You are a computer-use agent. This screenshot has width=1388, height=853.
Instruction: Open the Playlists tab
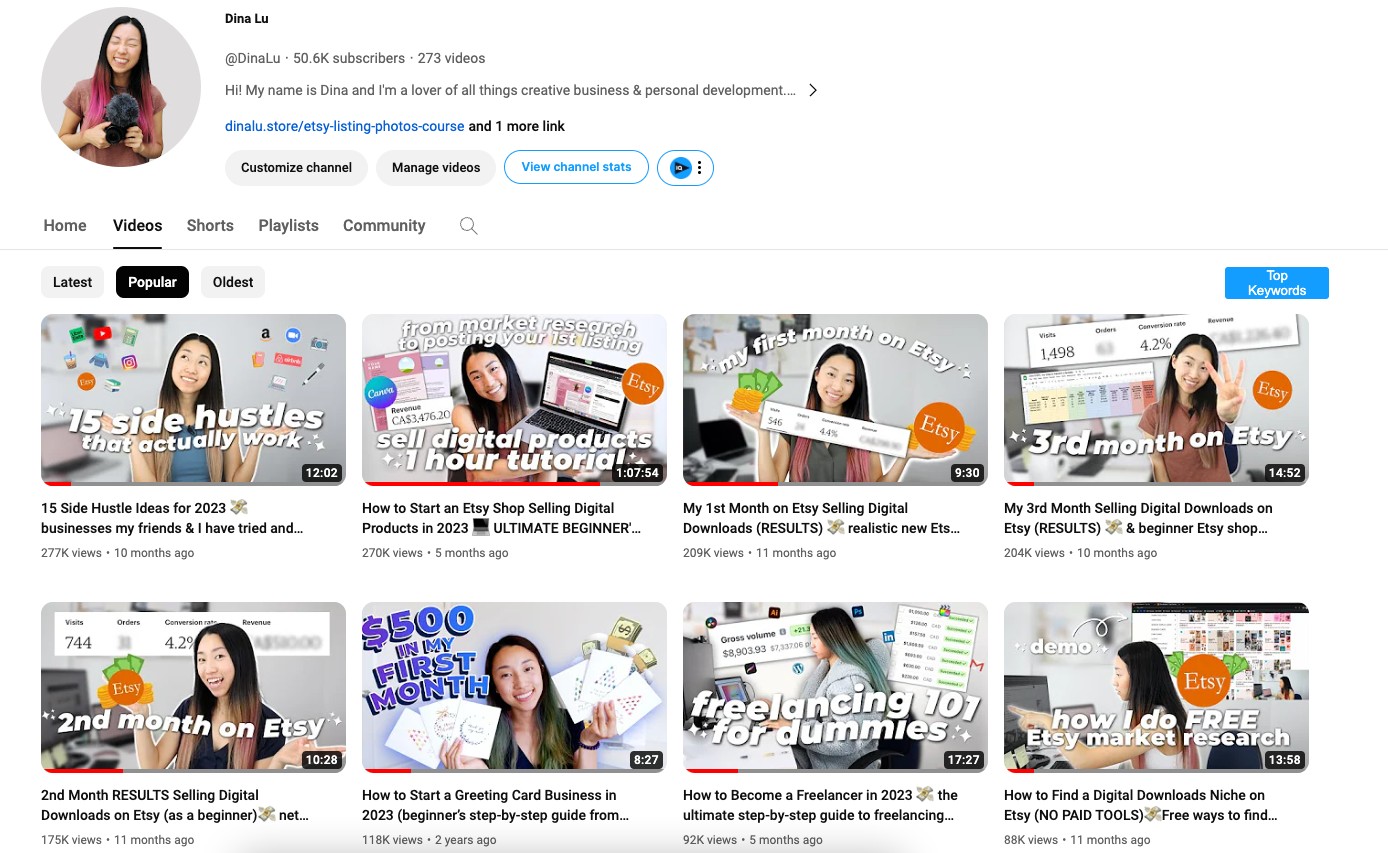[x=288, y=226]
